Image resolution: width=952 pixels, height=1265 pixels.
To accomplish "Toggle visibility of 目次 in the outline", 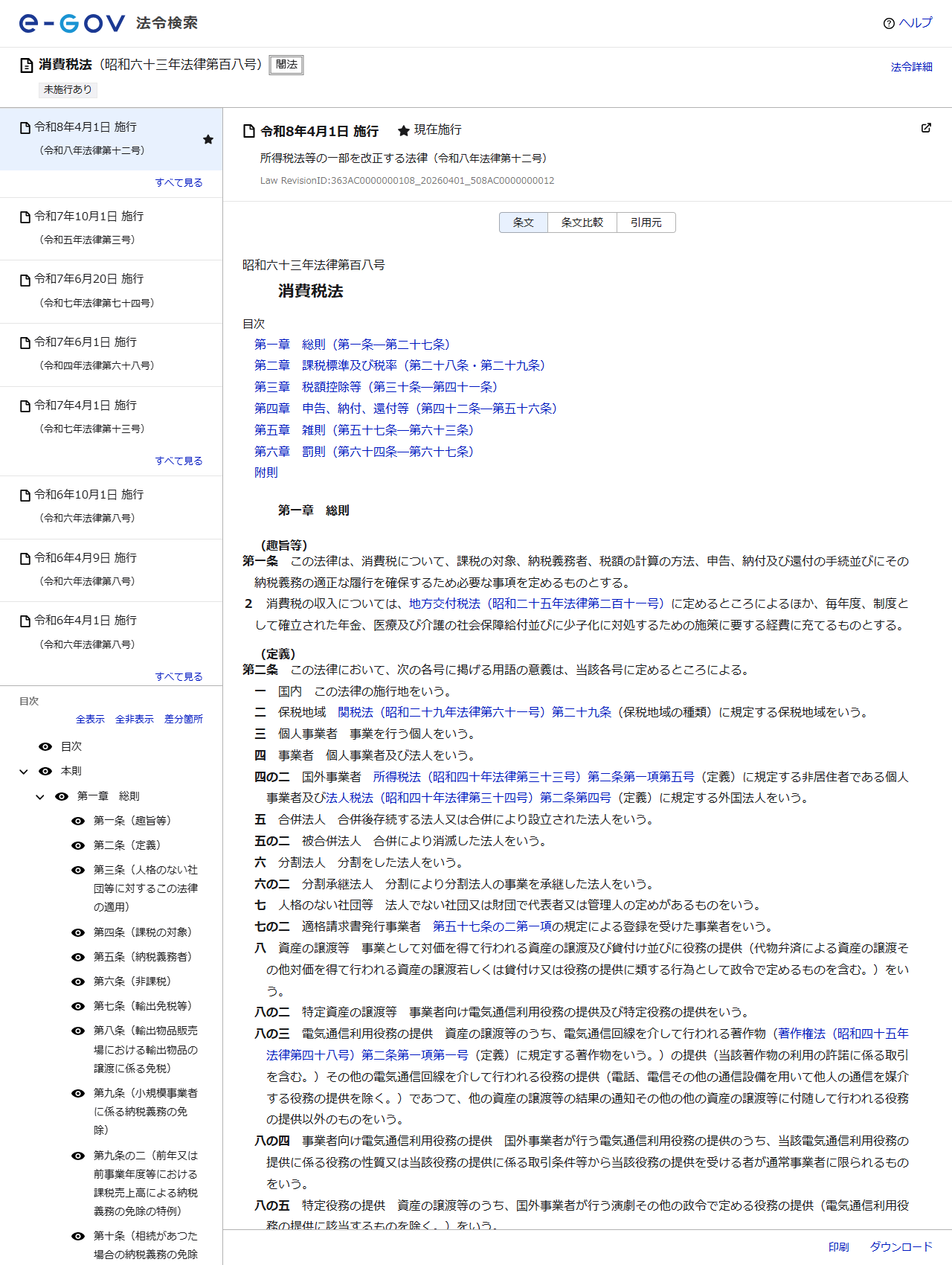I will coord(45,746).
